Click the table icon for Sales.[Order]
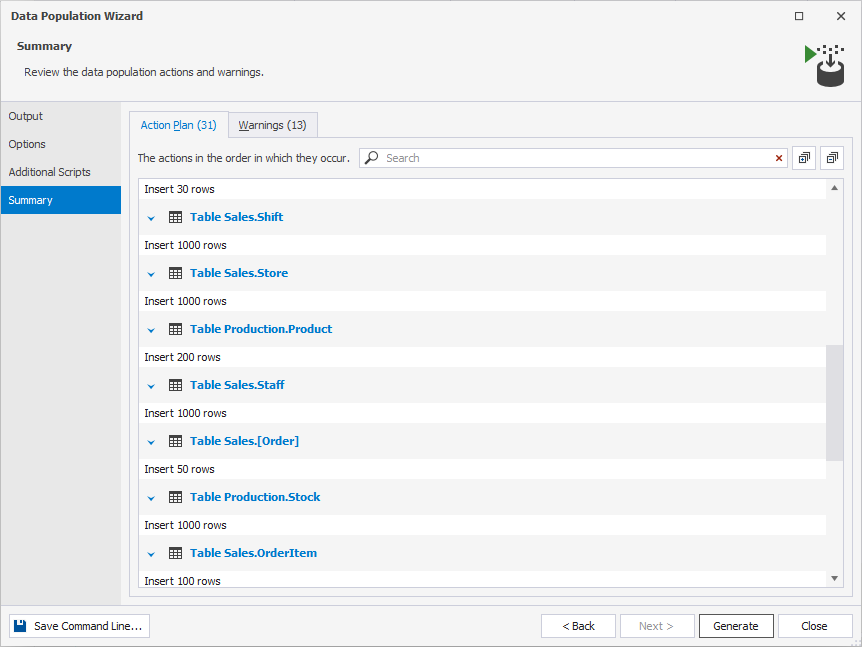The height and width of the screenshot is (647, 862). pyautogui.click(x=175, y=441)
